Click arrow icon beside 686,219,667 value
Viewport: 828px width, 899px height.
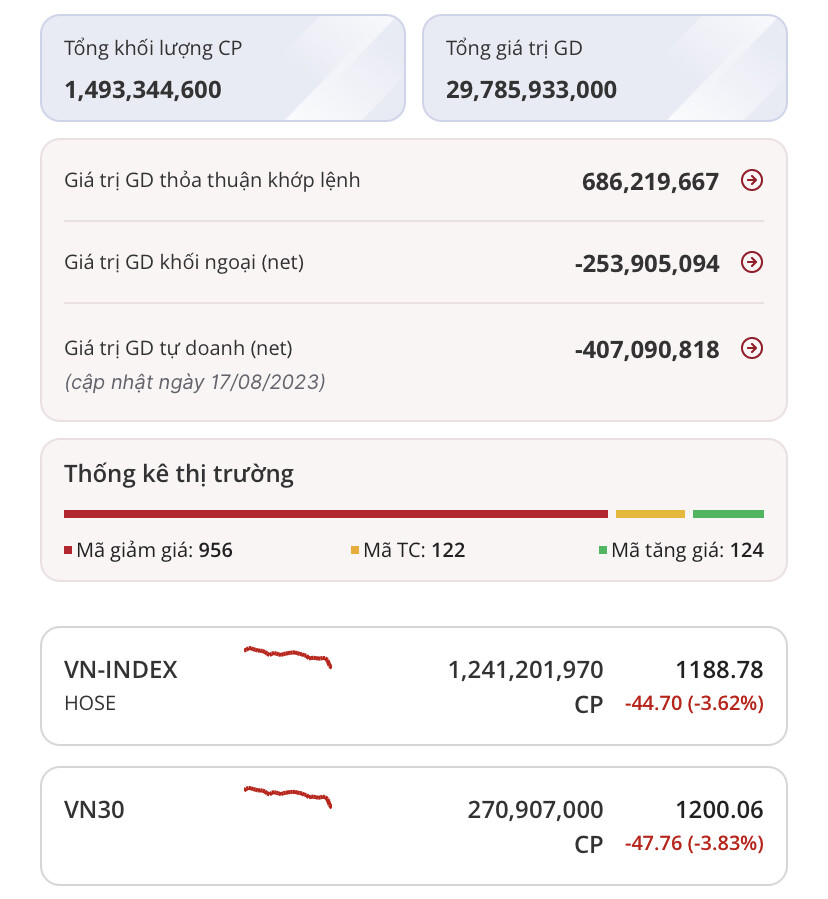(752, 181)
